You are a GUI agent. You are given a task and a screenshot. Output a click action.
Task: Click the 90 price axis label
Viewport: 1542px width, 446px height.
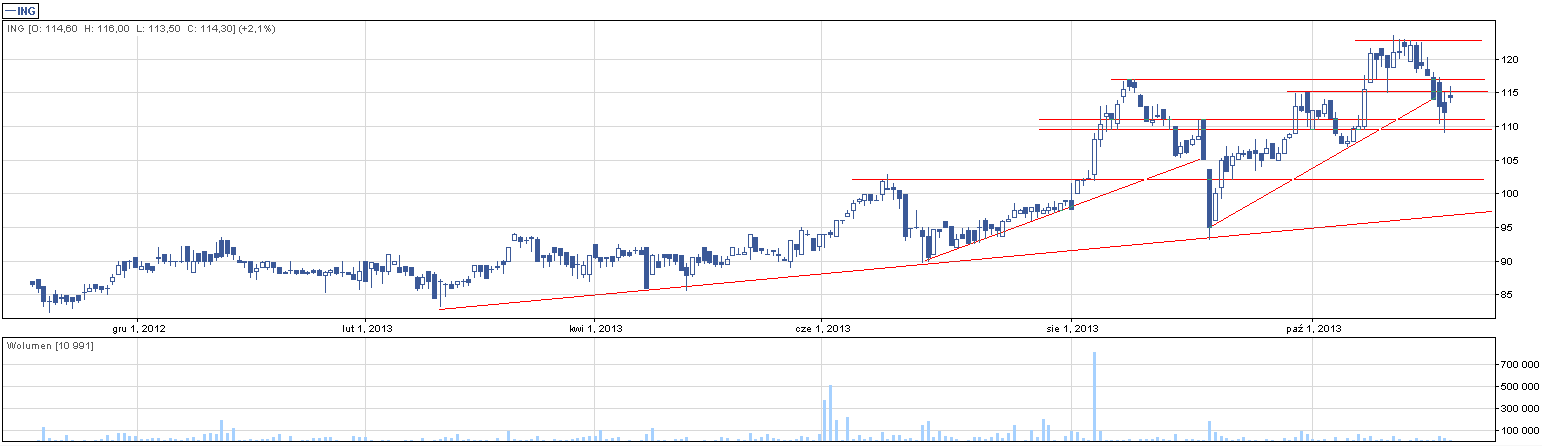point(1508,262)
